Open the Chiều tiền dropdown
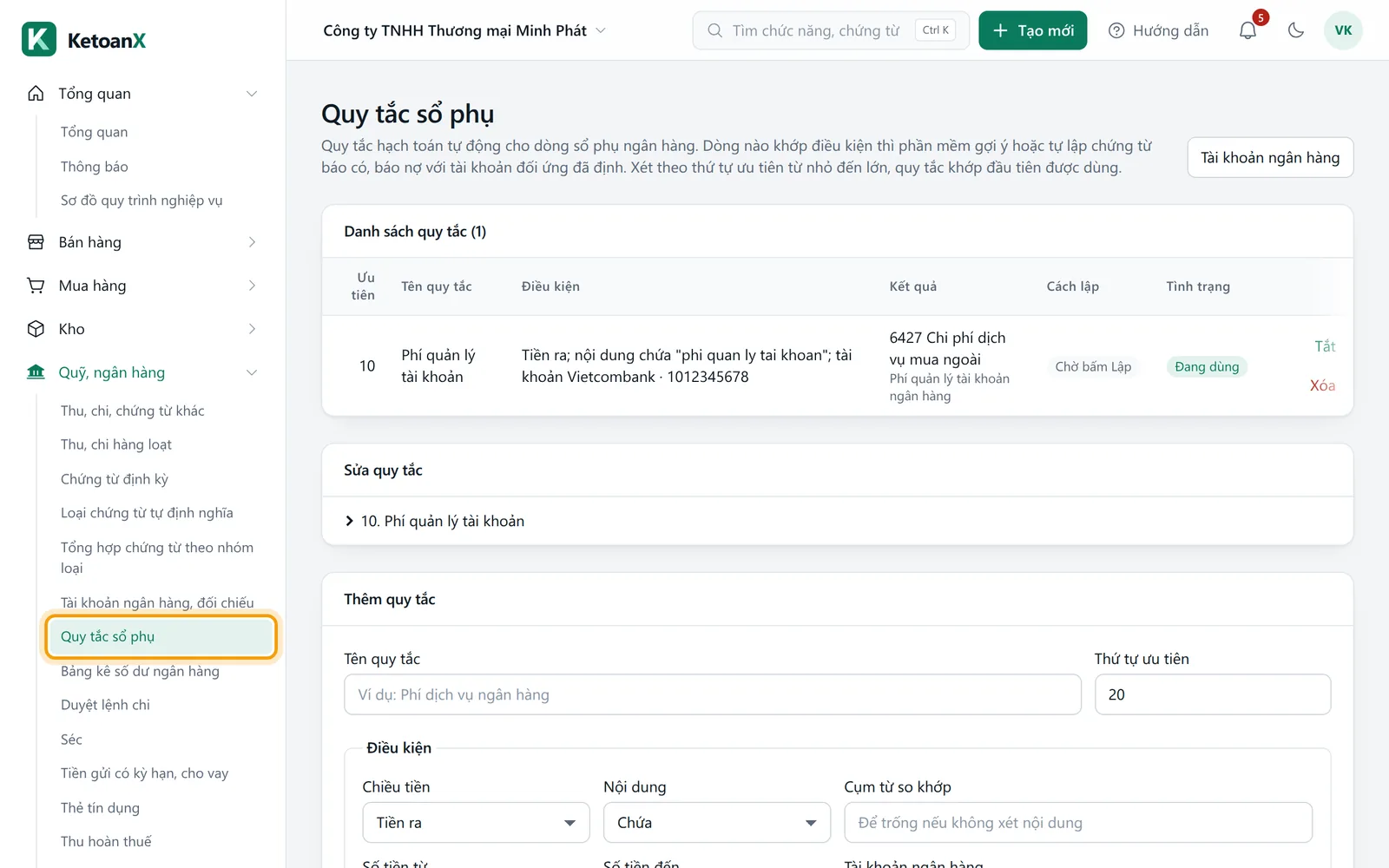The image size is (1389, 868). tap(476, 823)
